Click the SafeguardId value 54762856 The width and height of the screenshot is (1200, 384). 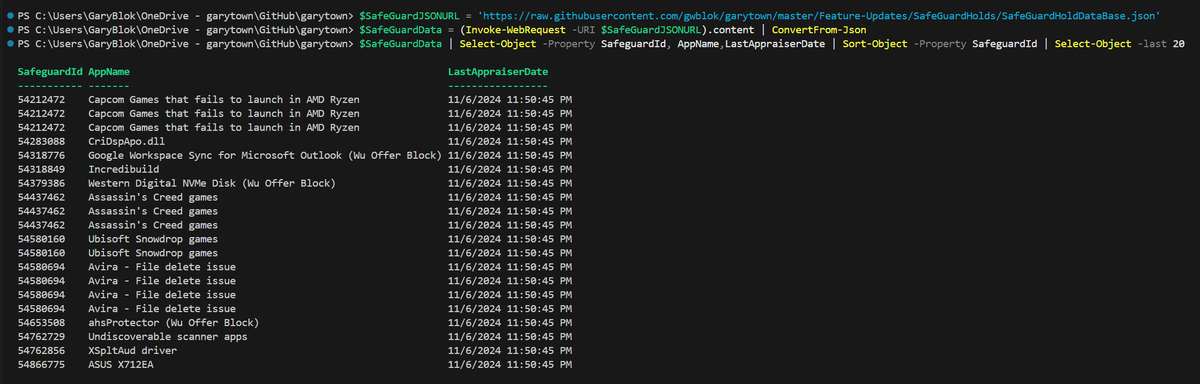pos(42,351)
